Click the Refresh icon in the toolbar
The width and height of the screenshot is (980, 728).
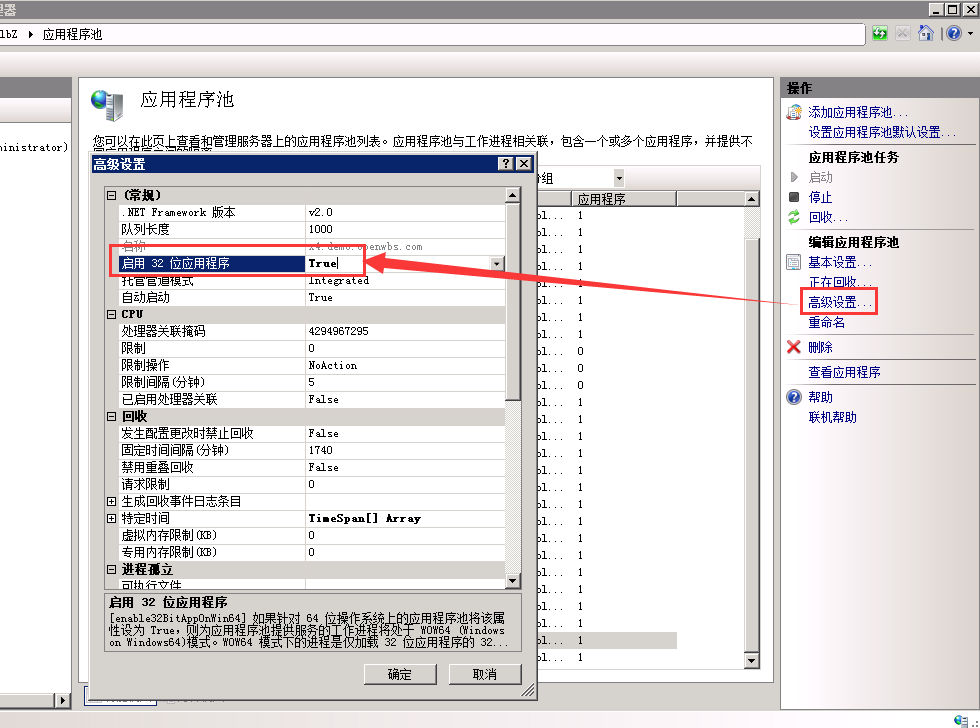[880, 33]
